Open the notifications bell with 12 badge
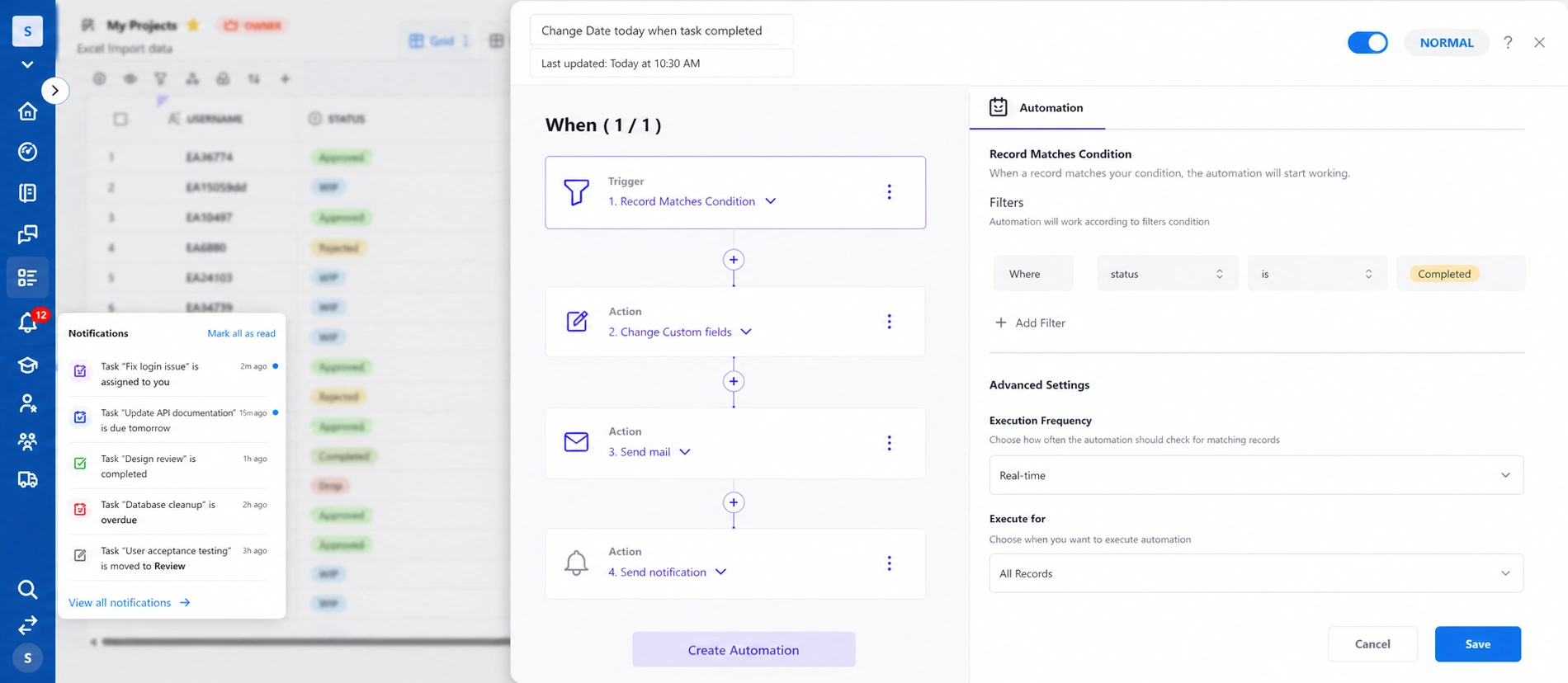The image size is (1568, 683). click(x=29, y=322)
